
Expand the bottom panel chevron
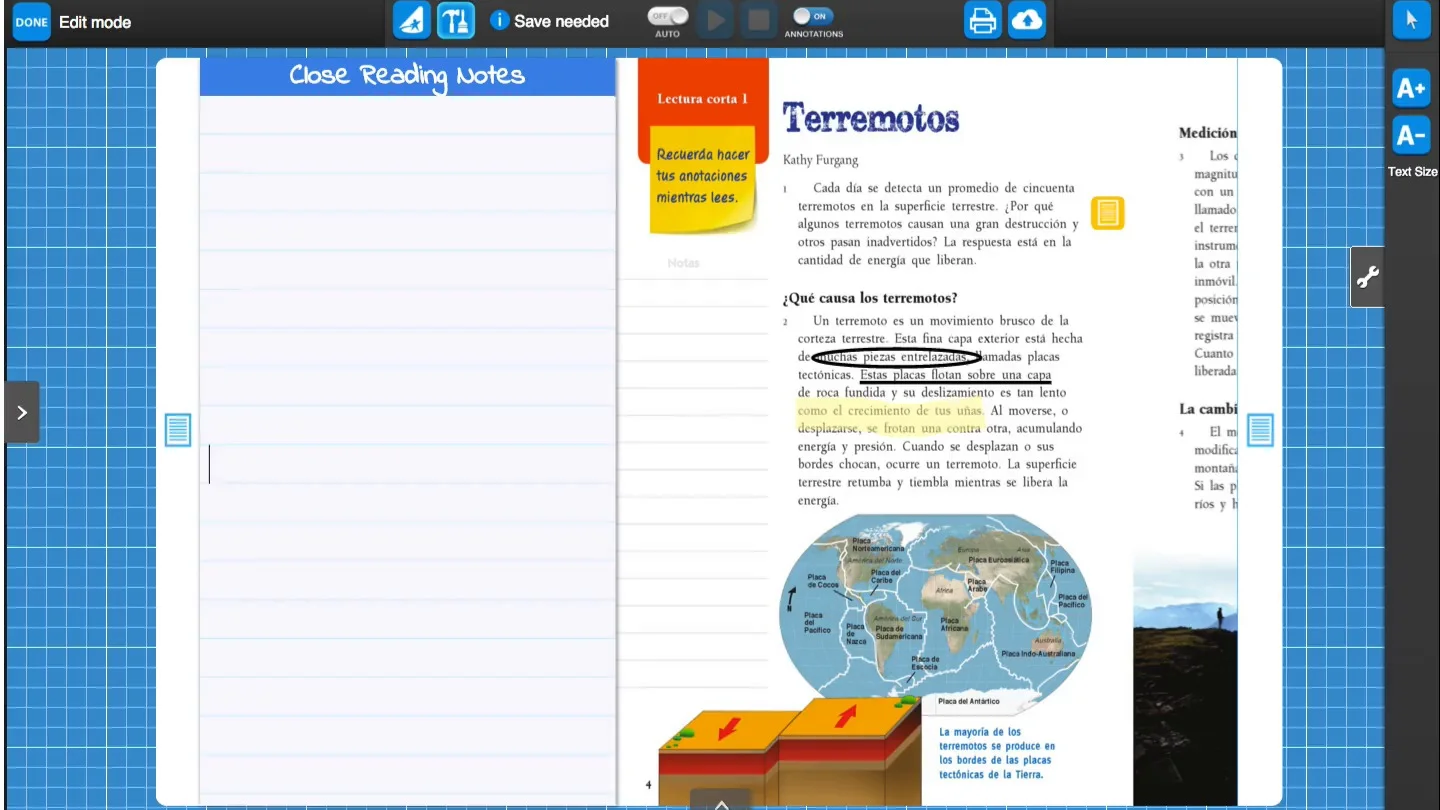tap(720, 801)
